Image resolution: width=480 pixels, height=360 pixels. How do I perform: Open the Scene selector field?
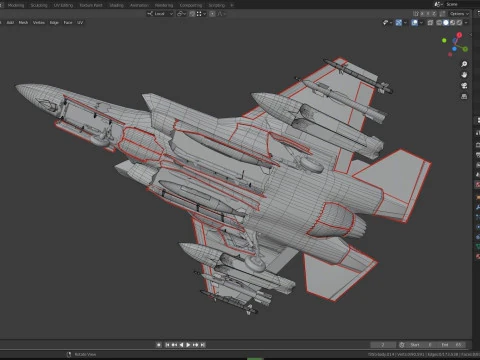pyautogui.click(x=462, y=4)
